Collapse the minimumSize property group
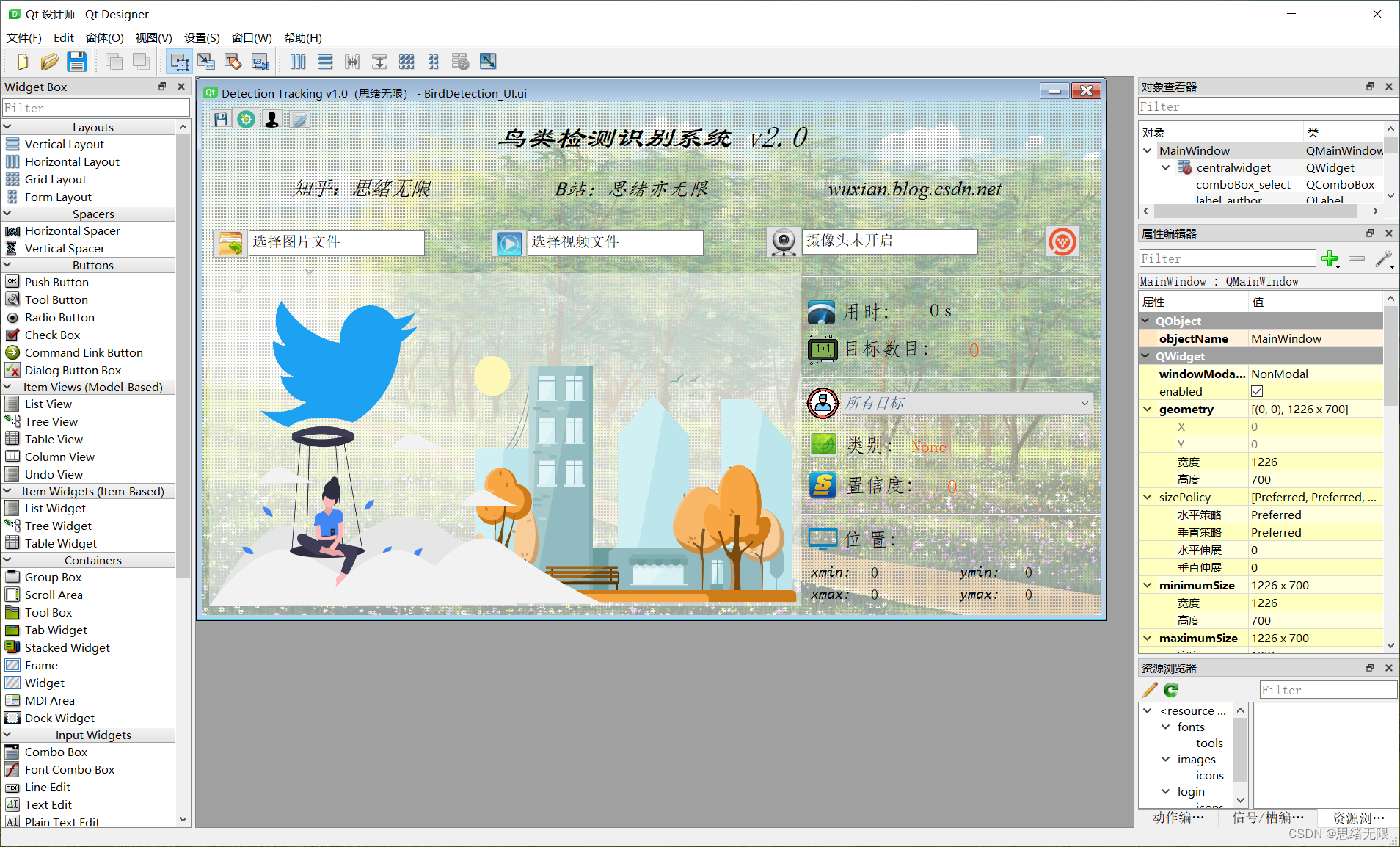The height and width of the screenshot is (847, 1400). click(1148, 586)
